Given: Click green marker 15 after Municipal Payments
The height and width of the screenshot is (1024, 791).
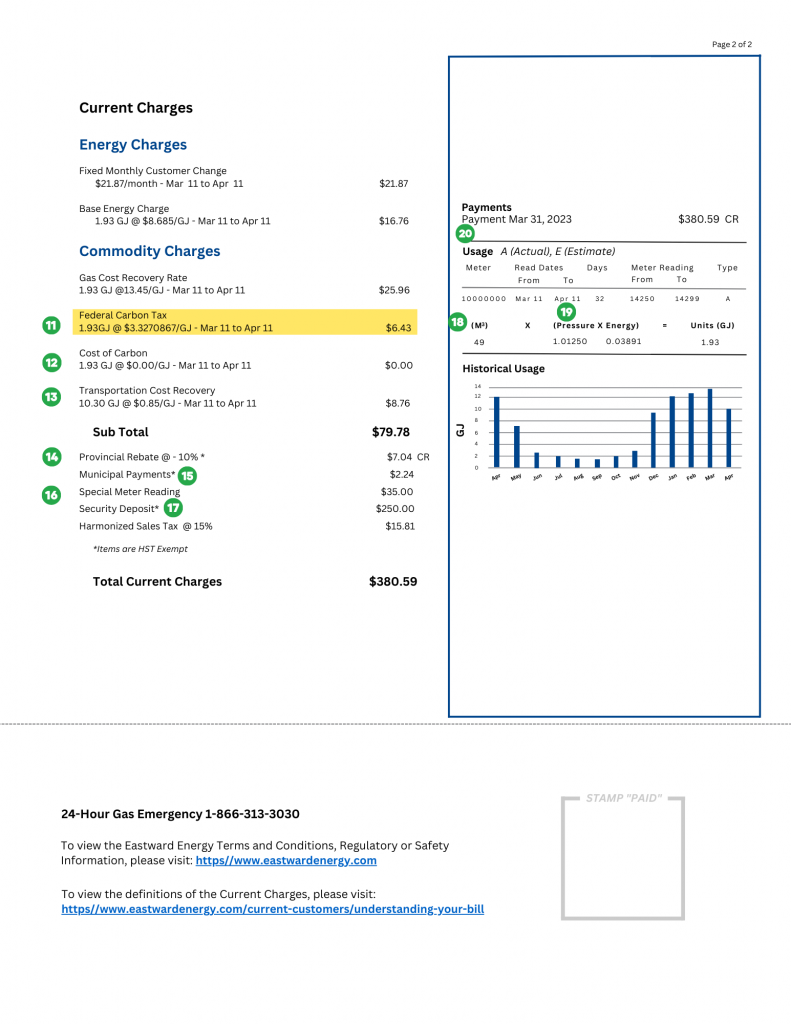Looking at the screenshot, I should 187,475.
